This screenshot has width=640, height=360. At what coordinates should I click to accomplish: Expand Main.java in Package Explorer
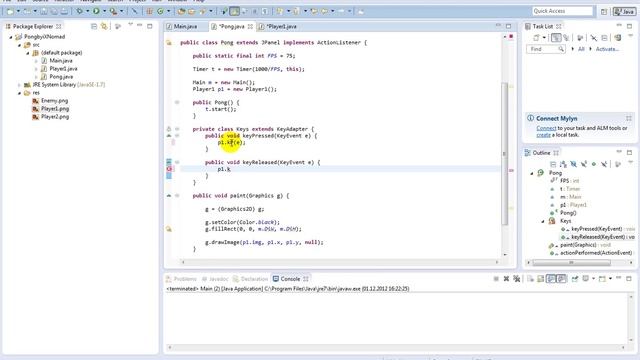coord(36,61)
